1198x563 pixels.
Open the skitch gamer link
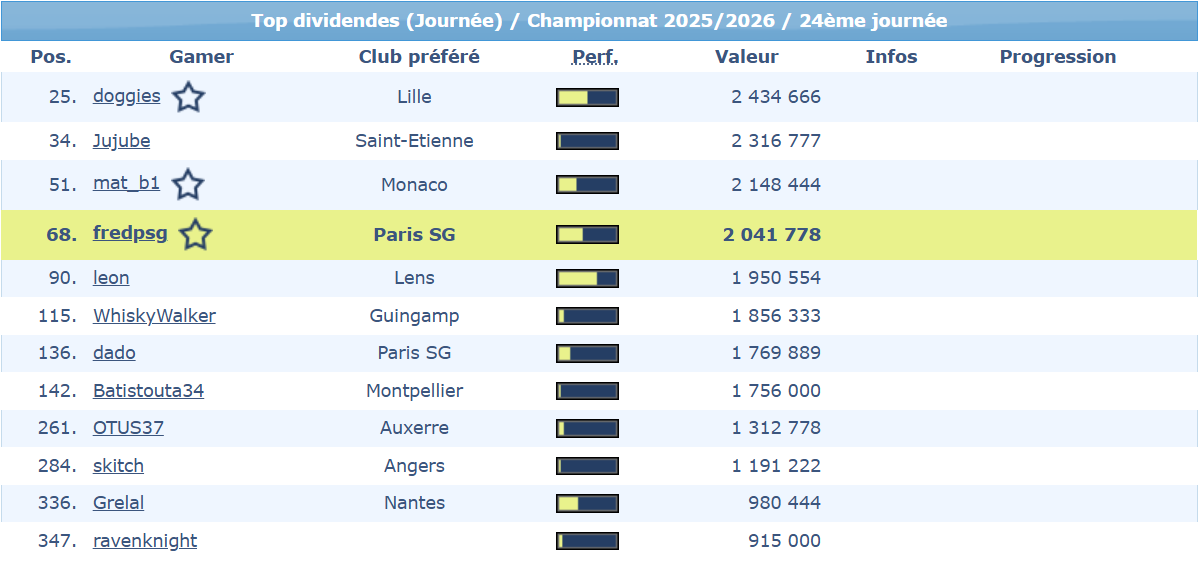point(118,466)
